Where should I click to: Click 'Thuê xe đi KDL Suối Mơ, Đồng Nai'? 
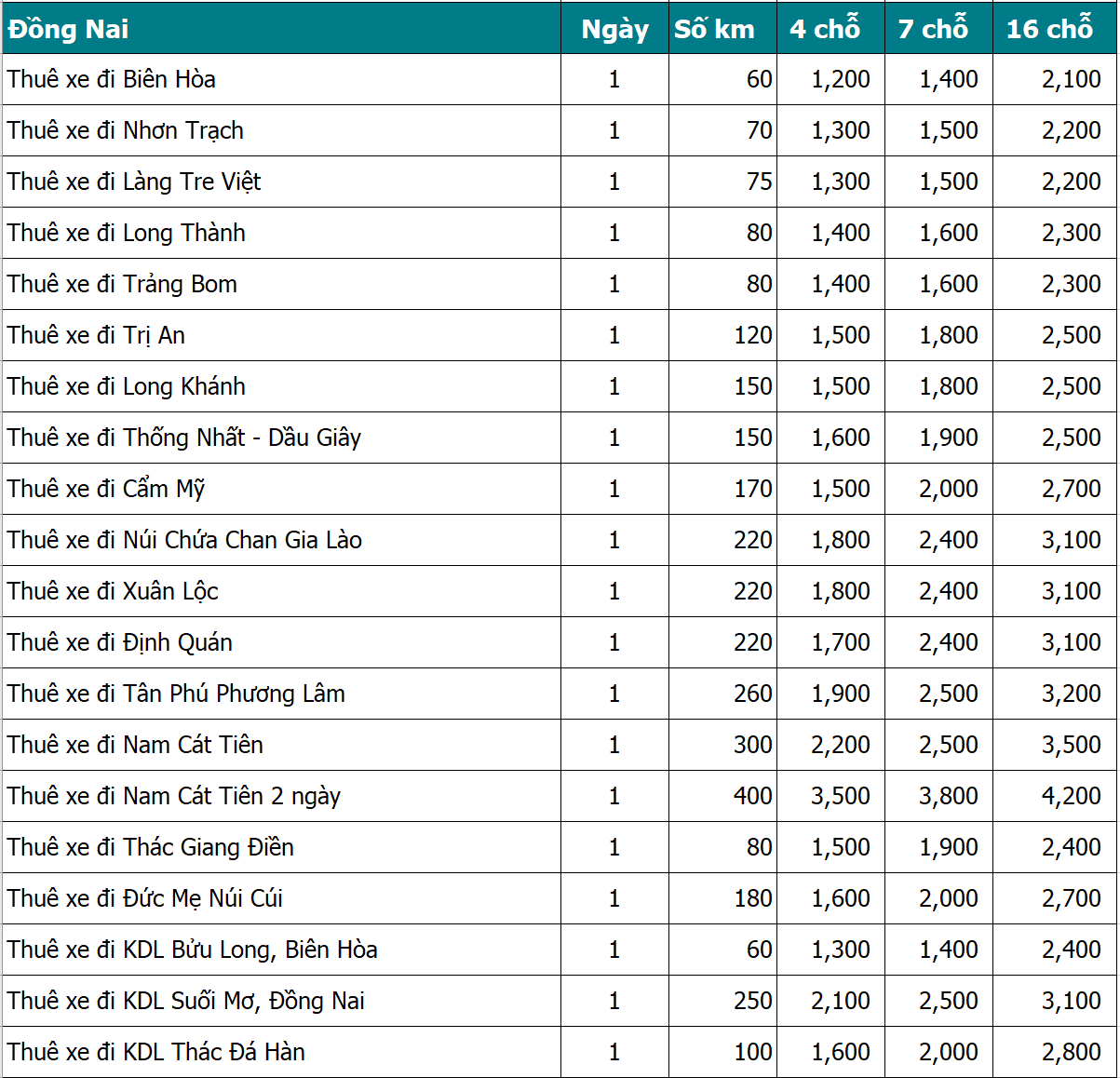point(186,1001)
